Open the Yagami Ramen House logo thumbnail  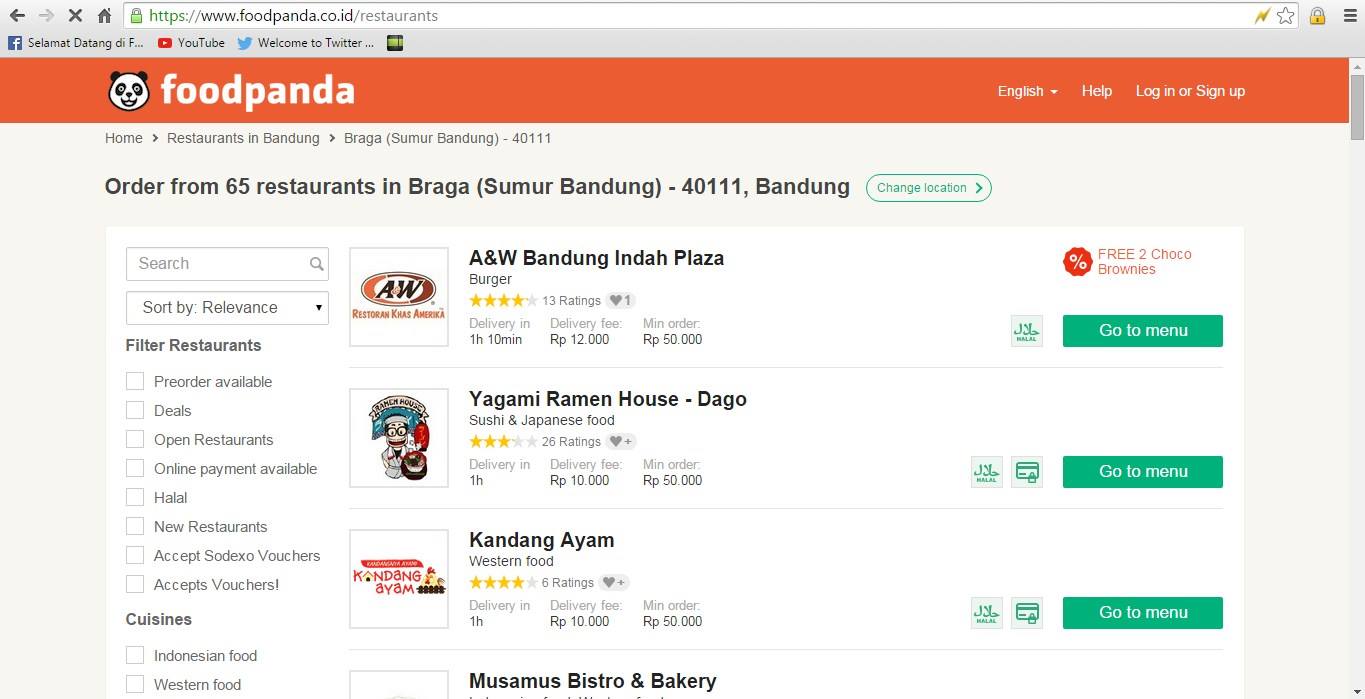[399, 438]
